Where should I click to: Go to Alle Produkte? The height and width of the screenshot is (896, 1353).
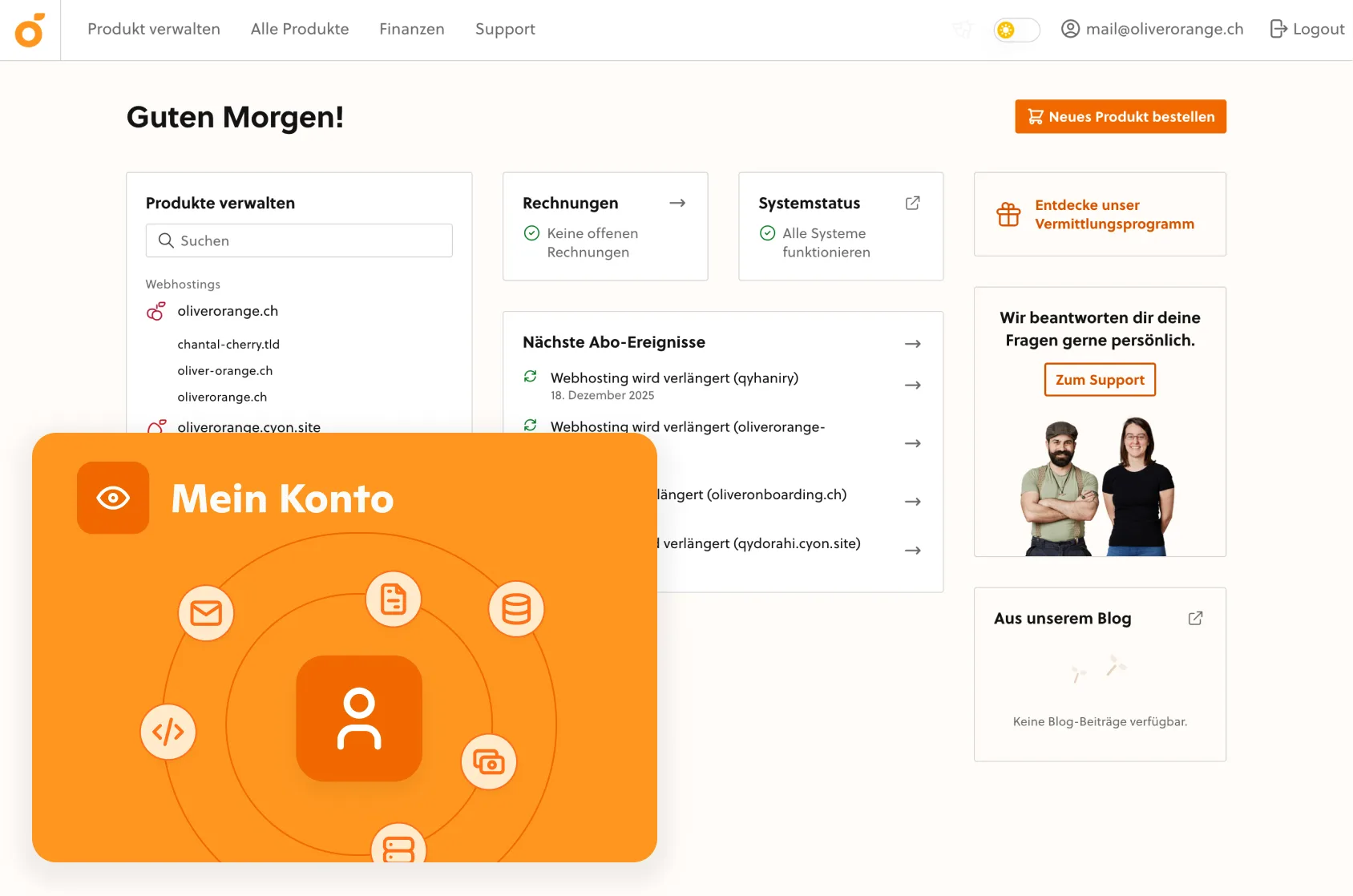coord(299,29)
